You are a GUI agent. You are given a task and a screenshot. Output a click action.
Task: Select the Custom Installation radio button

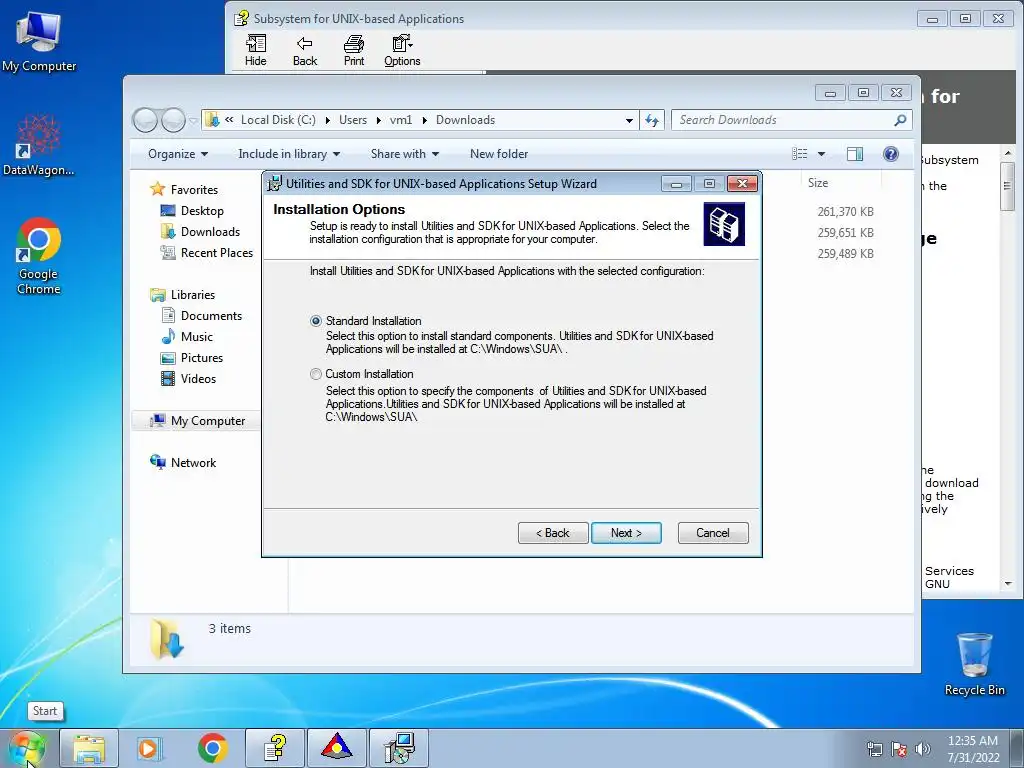click(x=316, y=374)
